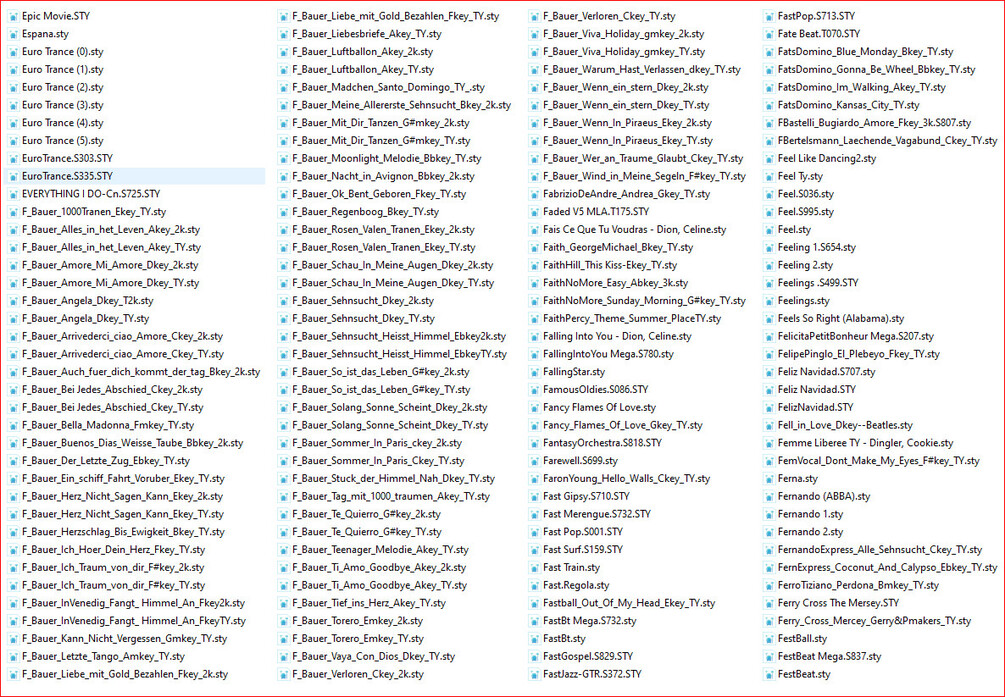Select Fast Surf.S159.STY
The width and height of the screenshot is (1005, 697).
tap(583, 550)
